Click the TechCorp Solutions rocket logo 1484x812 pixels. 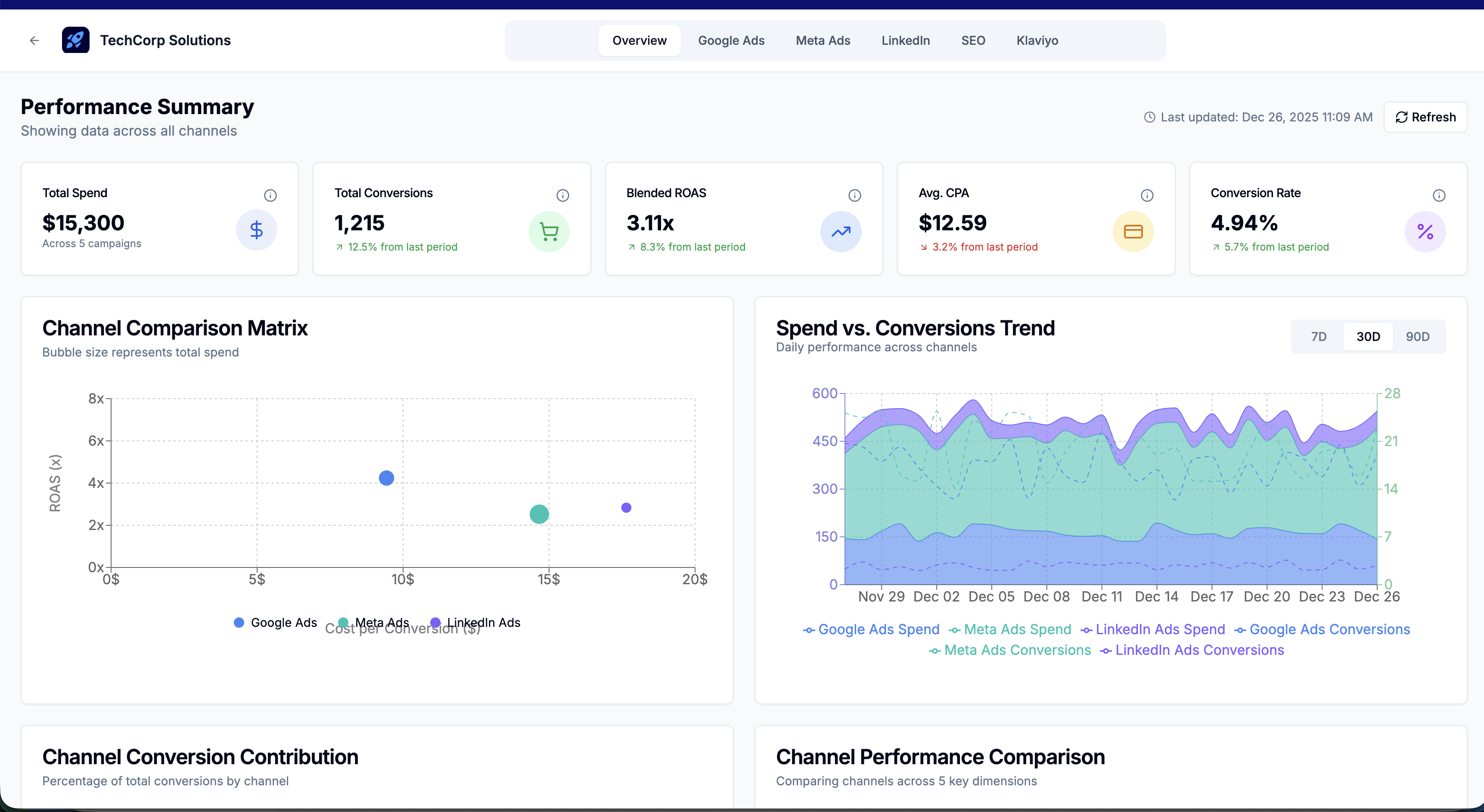(75, 40)
